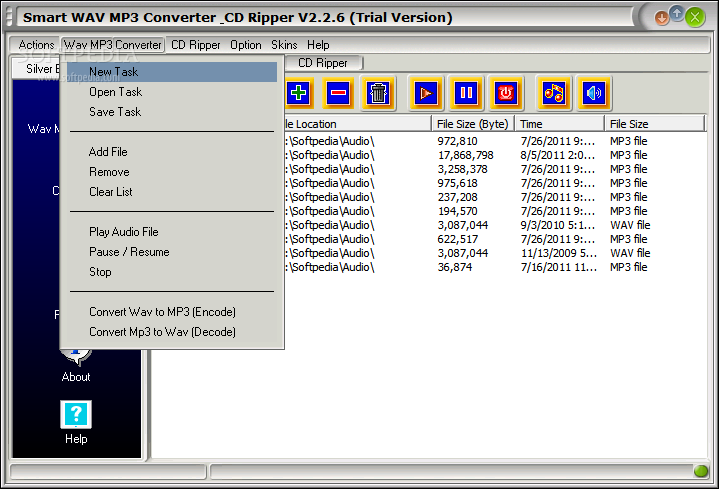Image resolution: width=719 pixels, height=489 pixels.
Task: Close the window with green X
Action: pos(695,17)
